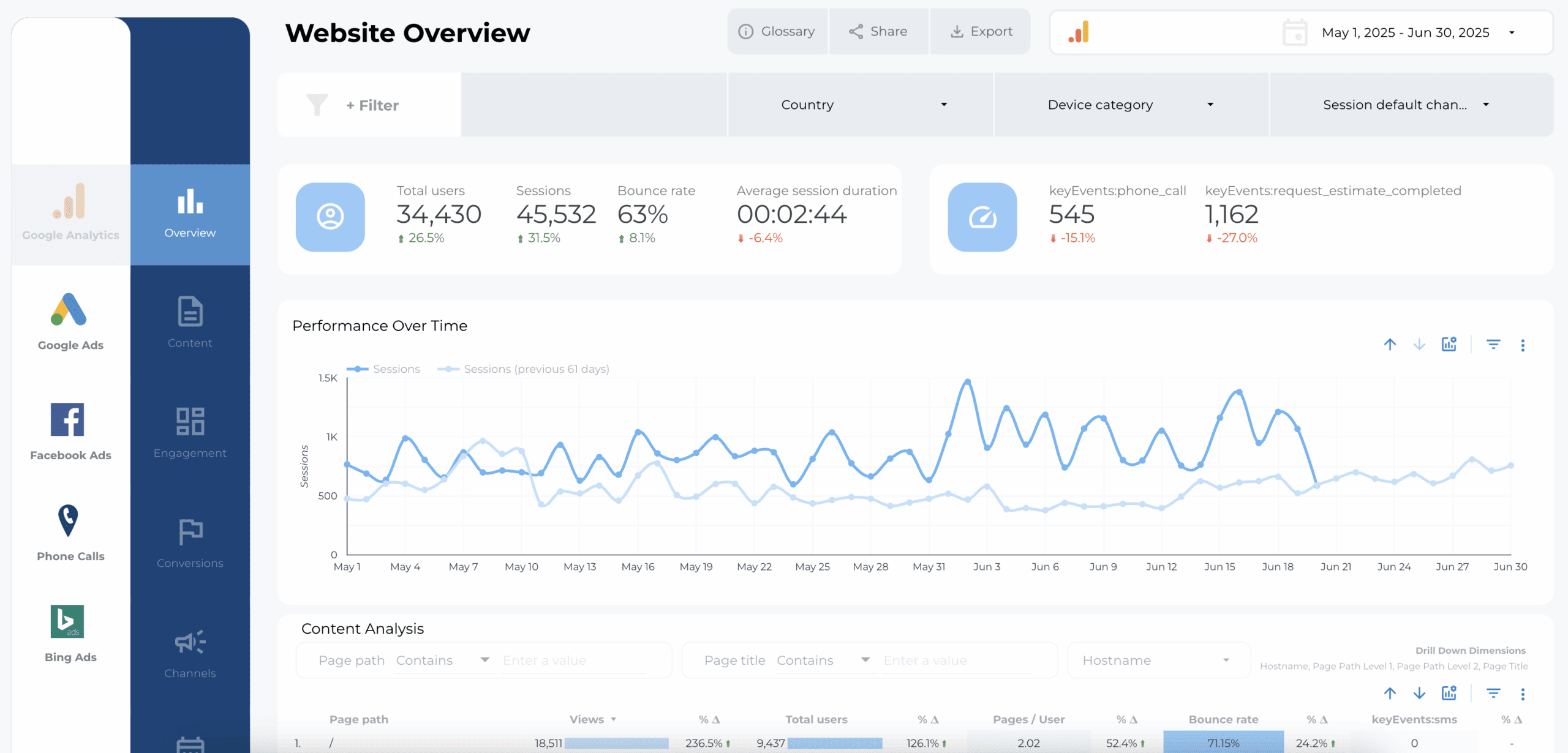Open Performance chart three-dot menu
This screenshot has width=1568, height=753.
coord(1523,345)
